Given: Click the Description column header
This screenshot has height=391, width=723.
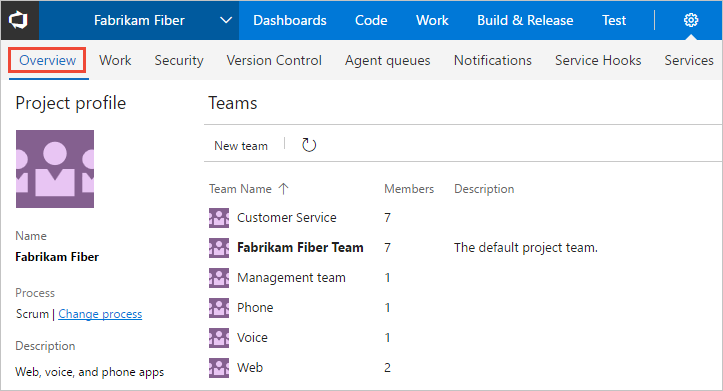Looking at the screenshot, I should (x=484, y=189).
